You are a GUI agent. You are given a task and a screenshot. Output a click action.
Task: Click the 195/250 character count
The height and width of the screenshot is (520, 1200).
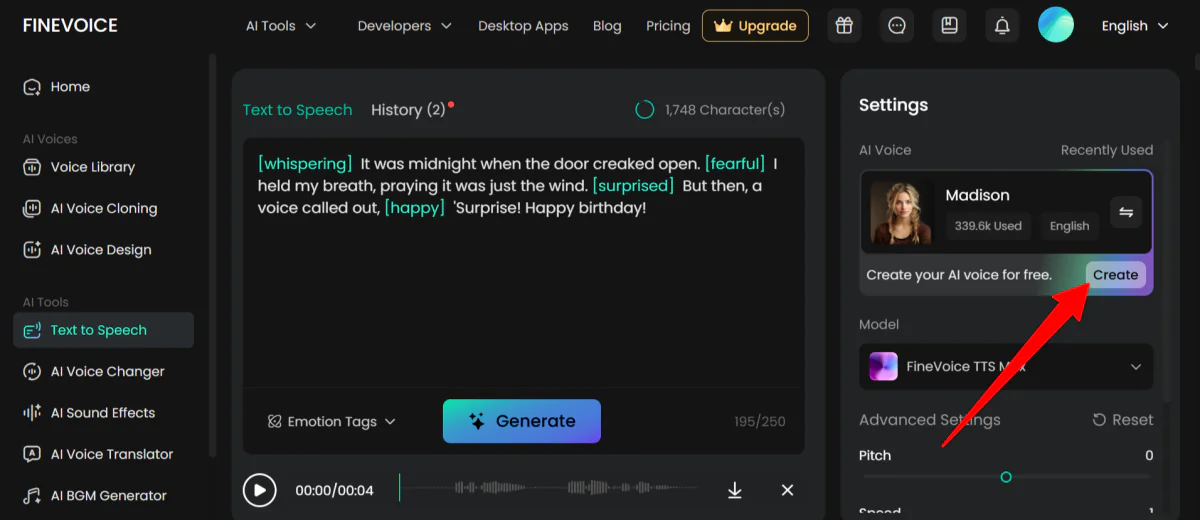[x=760, y=422]
